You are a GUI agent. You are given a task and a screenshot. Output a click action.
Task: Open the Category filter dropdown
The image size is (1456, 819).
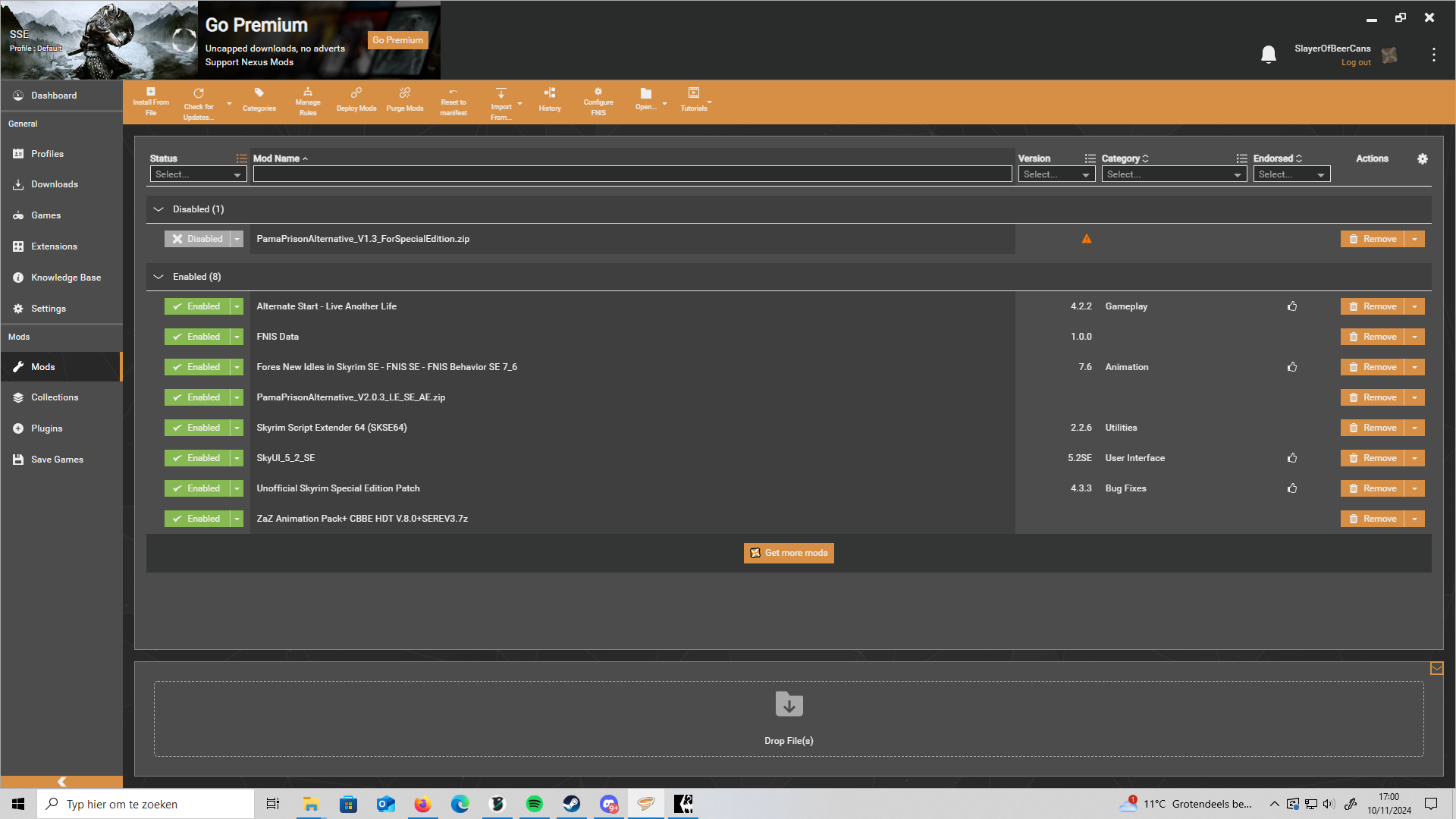[1173, 174]
